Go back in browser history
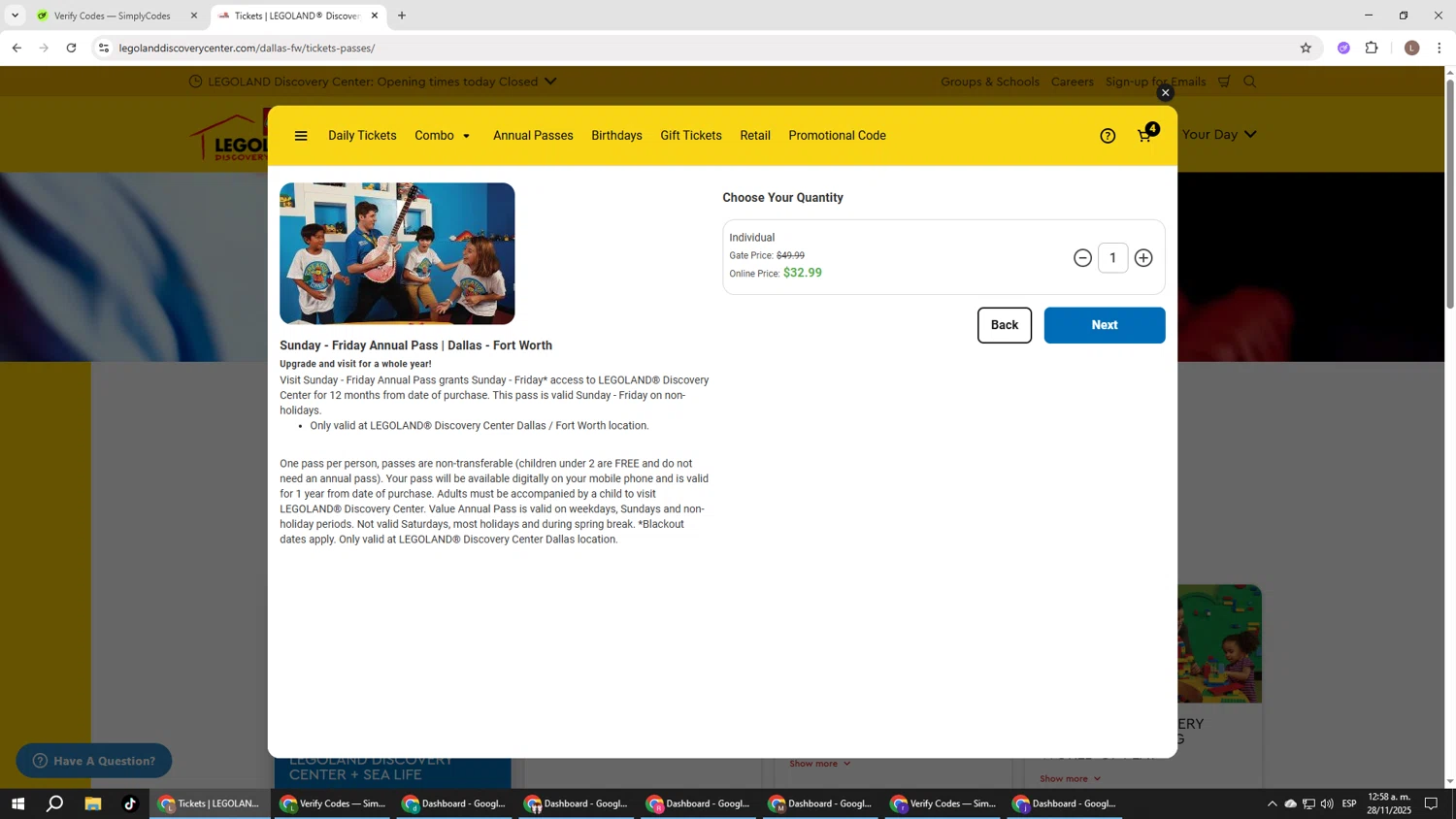 [17, 48]
